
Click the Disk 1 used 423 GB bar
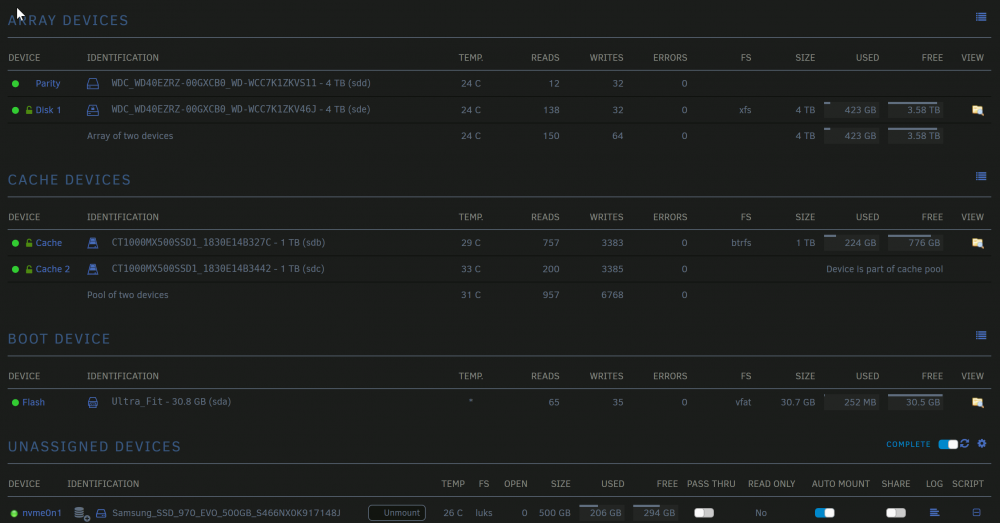(851, 110)
